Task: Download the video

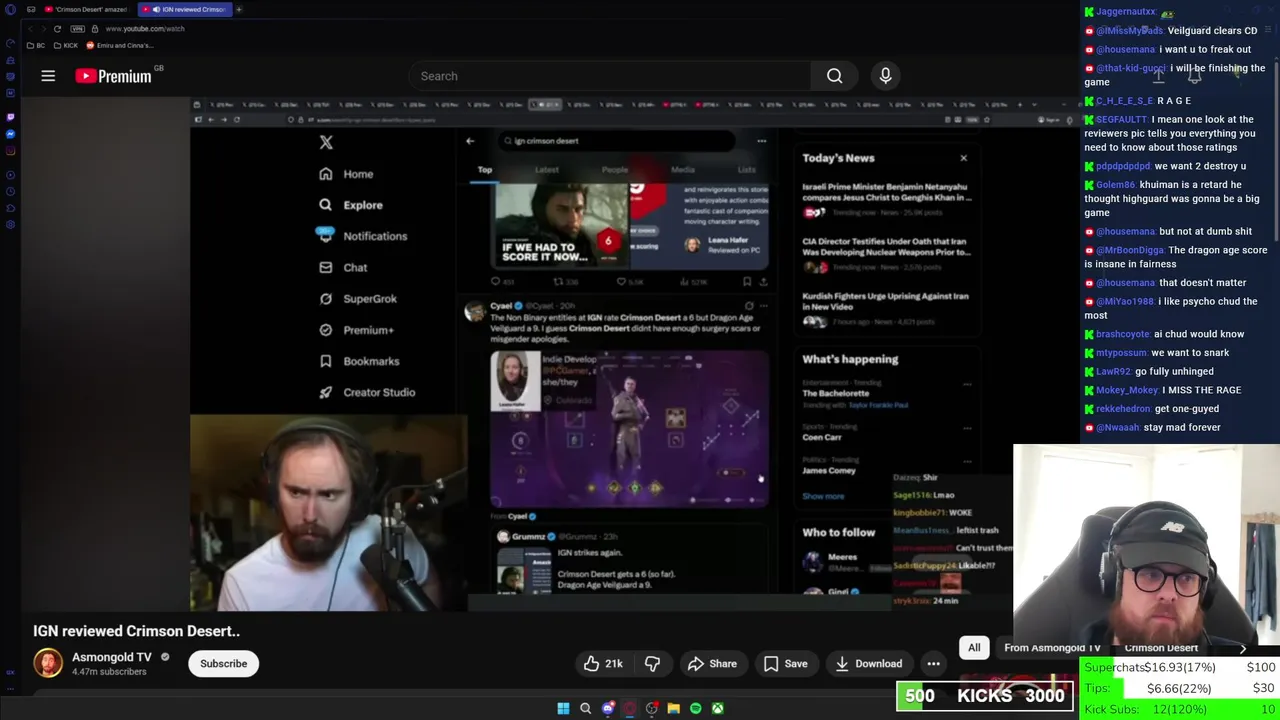Action: point(868,664)
